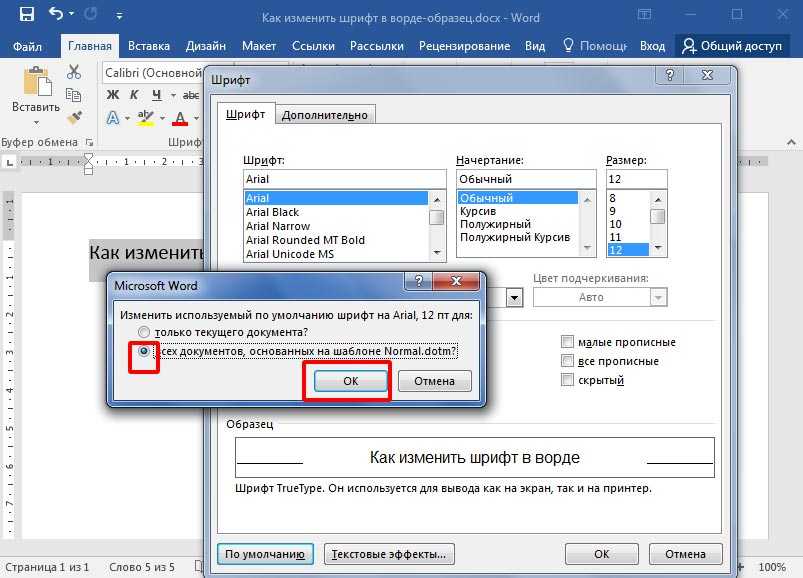The height and width of the screenshot is (578, 803).
Task: Switch to the Дополнительно tab
Action: [x=325, y=115]
